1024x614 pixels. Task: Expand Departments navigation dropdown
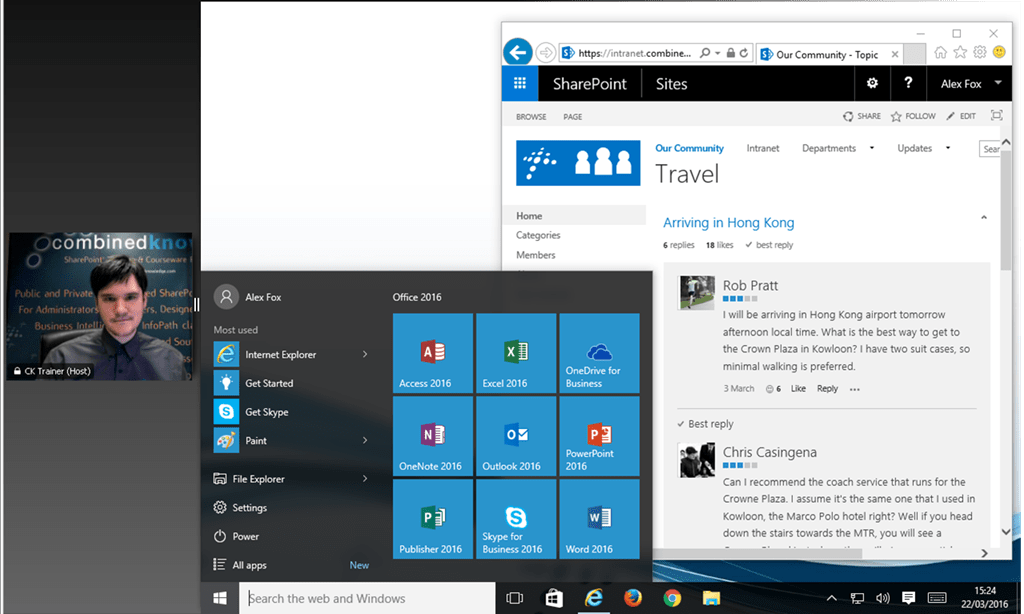click(872, 148)
